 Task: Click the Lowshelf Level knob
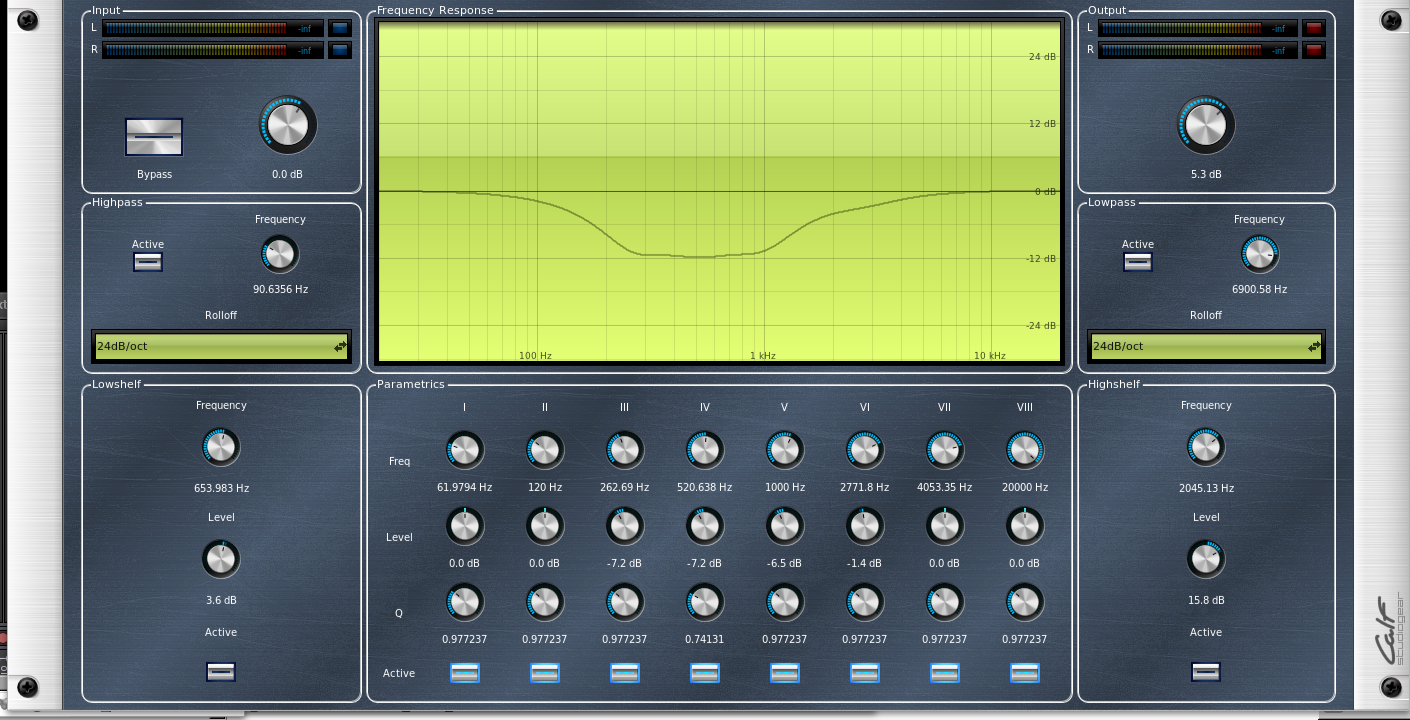221,559
